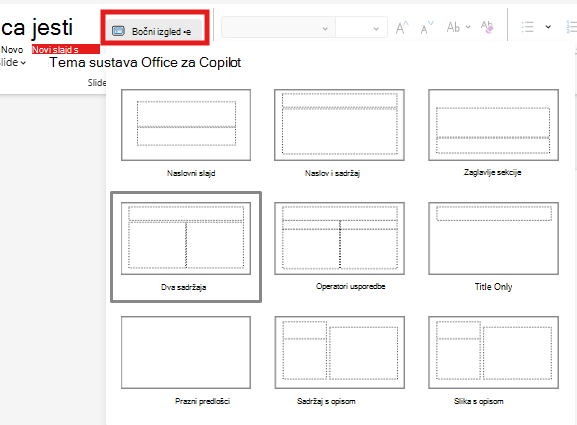Click the bulleted list icon
577x425 pixels.
[527, 27]
